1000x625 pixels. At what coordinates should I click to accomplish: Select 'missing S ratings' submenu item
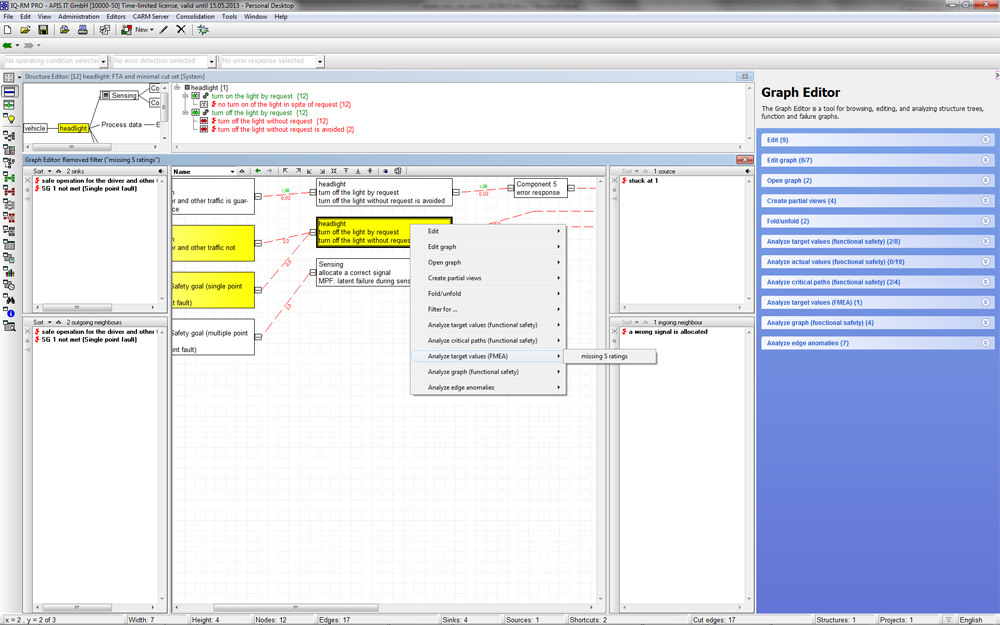click(609, 357)
